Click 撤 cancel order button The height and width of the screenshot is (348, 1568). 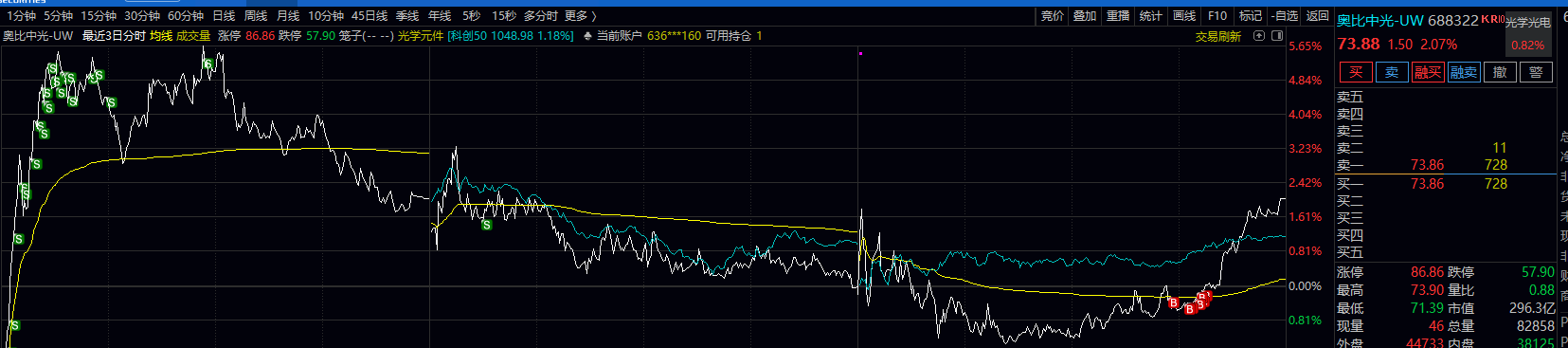point(1500,72)
